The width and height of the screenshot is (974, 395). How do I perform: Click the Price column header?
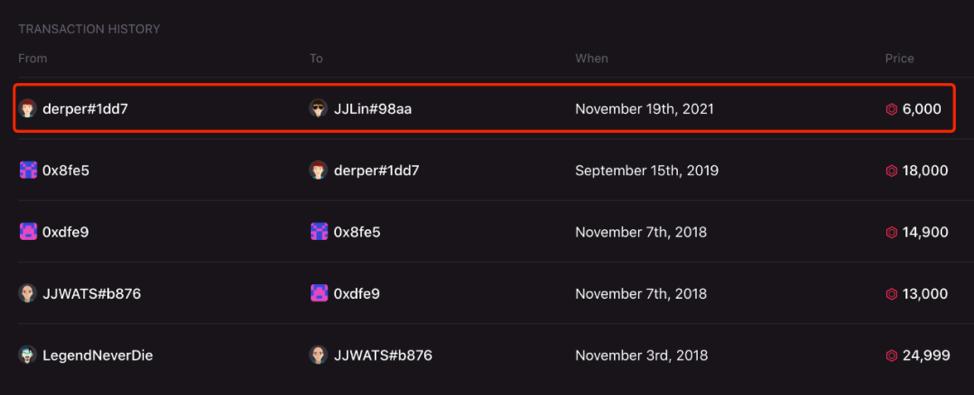point(899,58)
